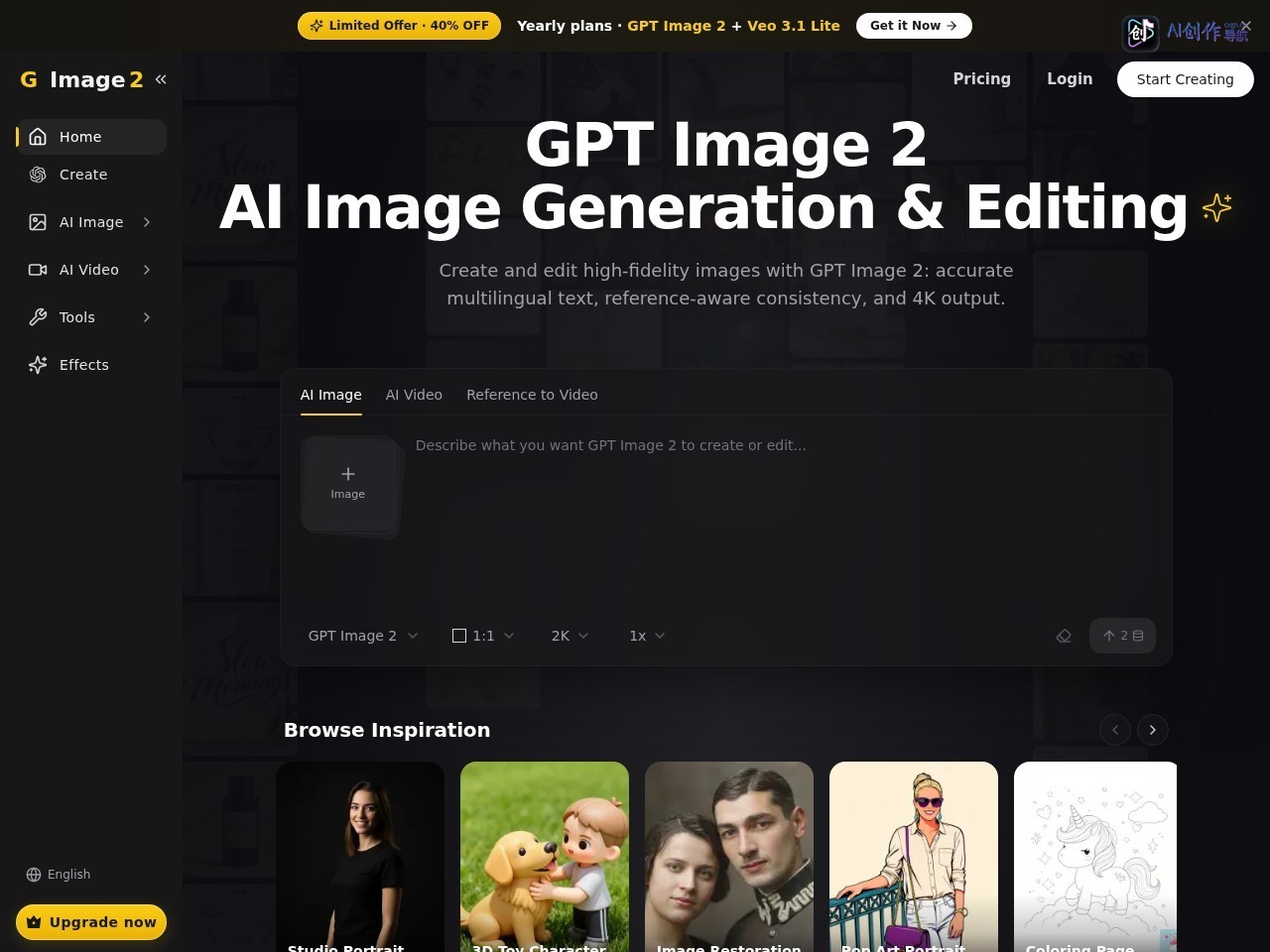Expand the AI Image submenu chevron
The height and width of the screenshot is (952, 1270).
tap(147, 222)
